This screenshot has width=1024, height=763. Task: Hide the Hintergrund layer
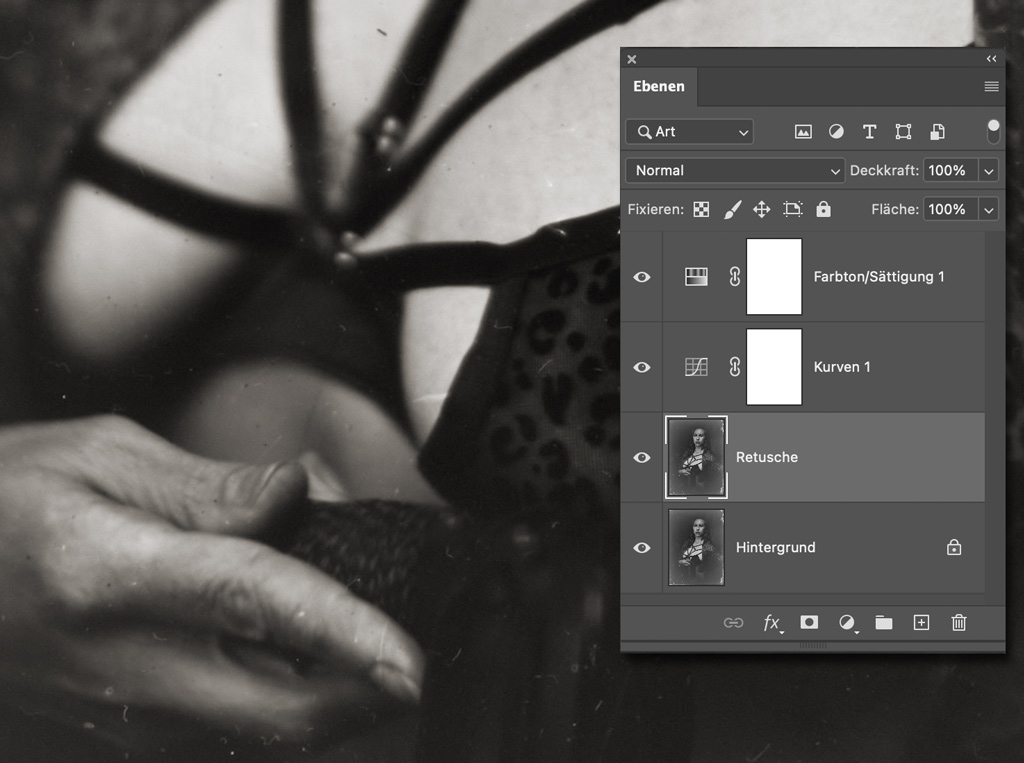coord(642,547)
